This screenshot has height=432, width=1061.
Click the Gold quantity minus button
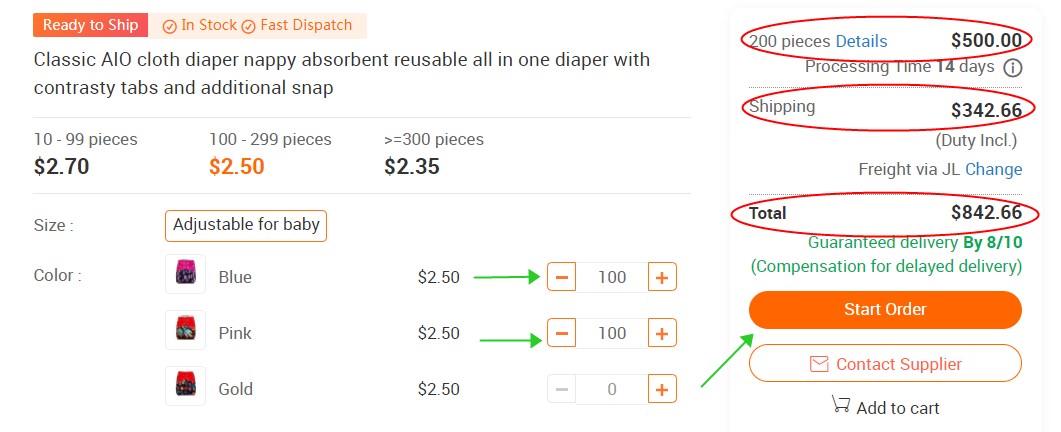[562, 389]
